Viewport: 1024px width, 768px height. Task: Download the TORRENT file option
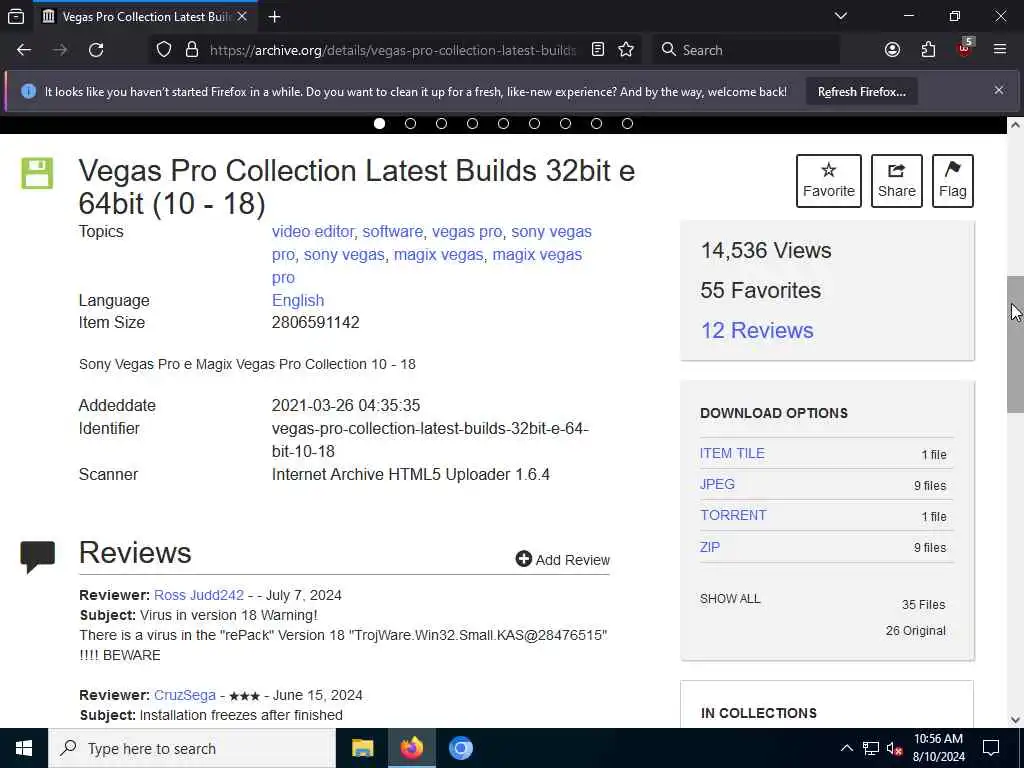733,515
